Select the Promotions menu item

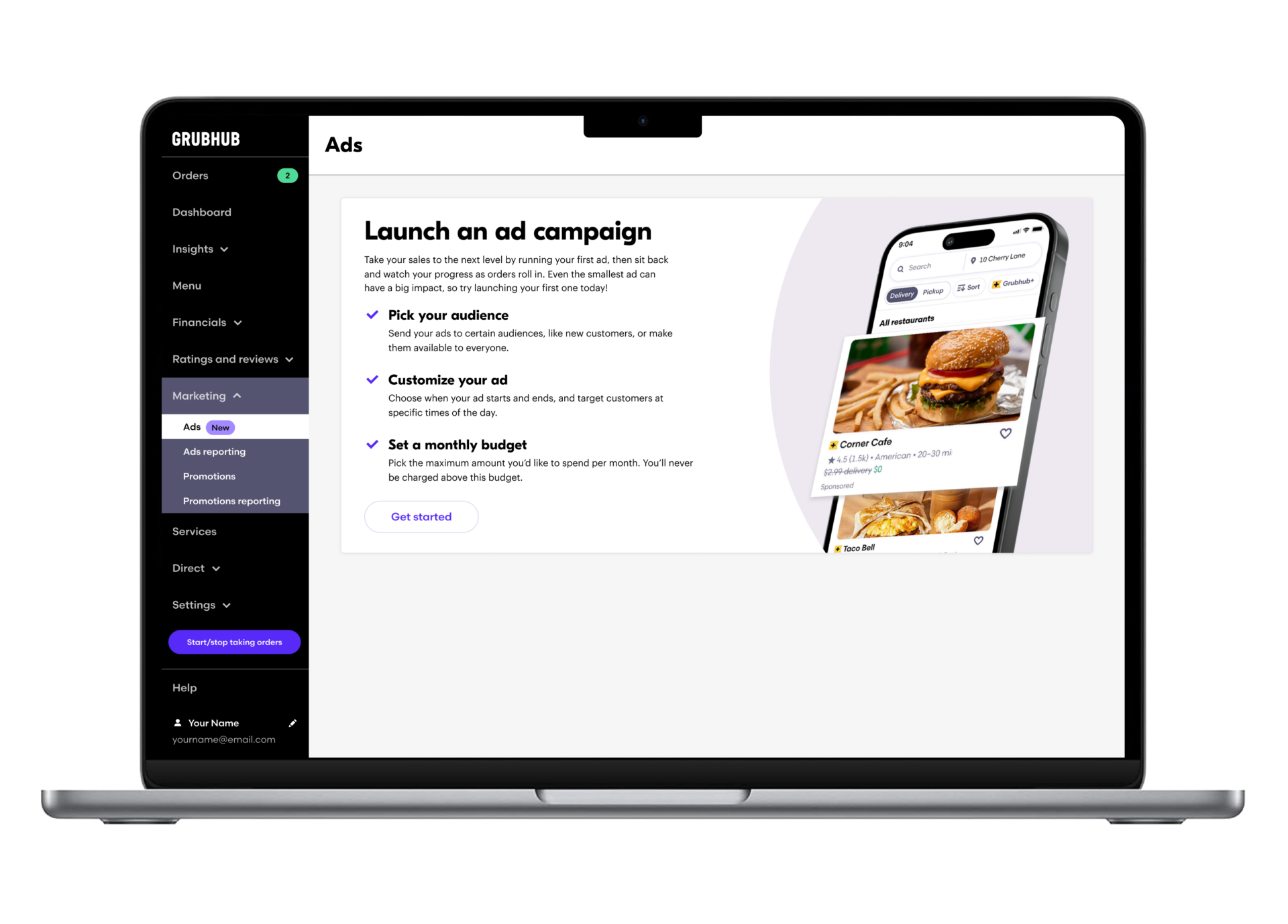pyautogui.click(x=209, y=475)
